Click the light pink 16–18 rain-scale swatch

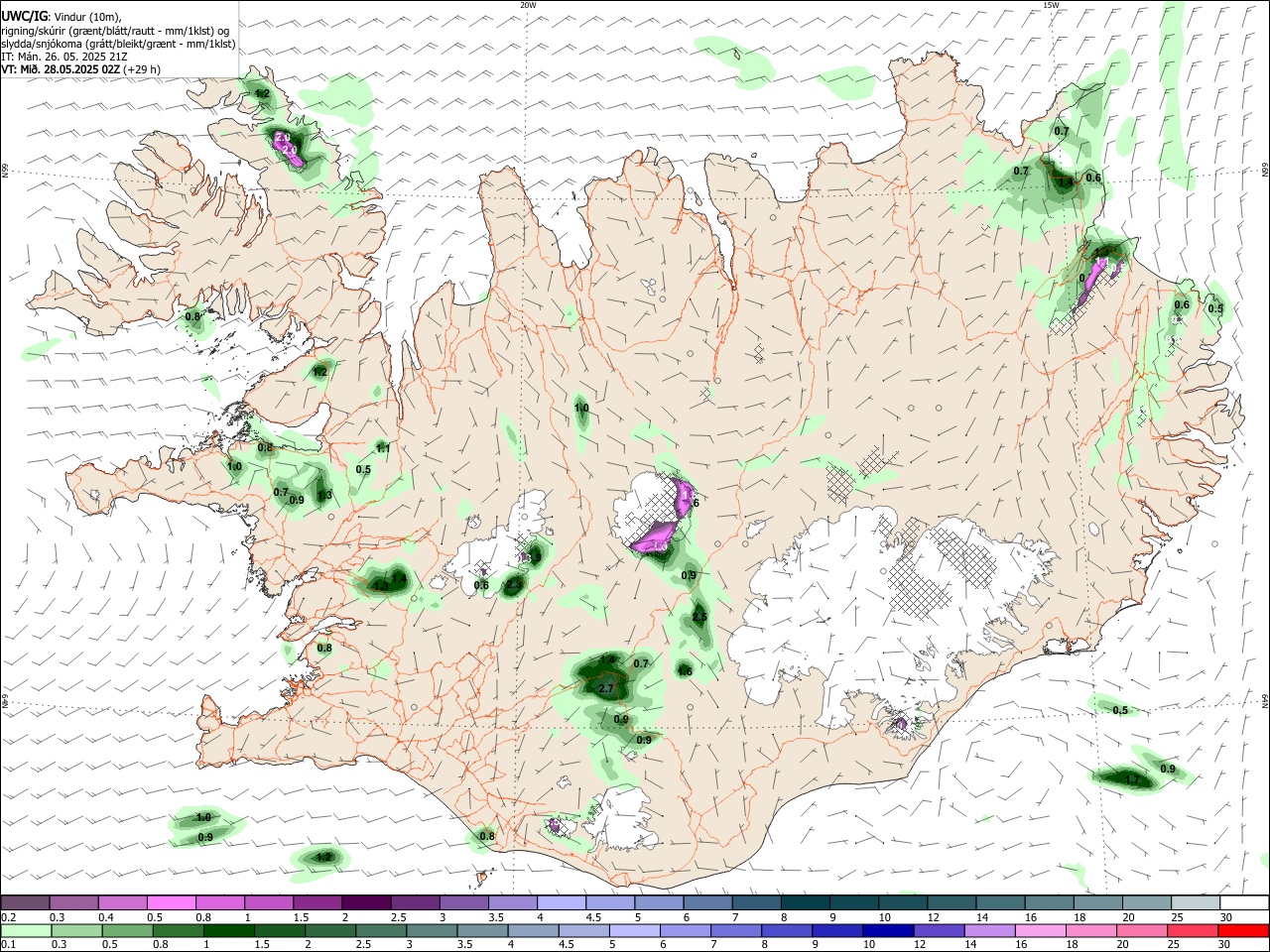1039,930
